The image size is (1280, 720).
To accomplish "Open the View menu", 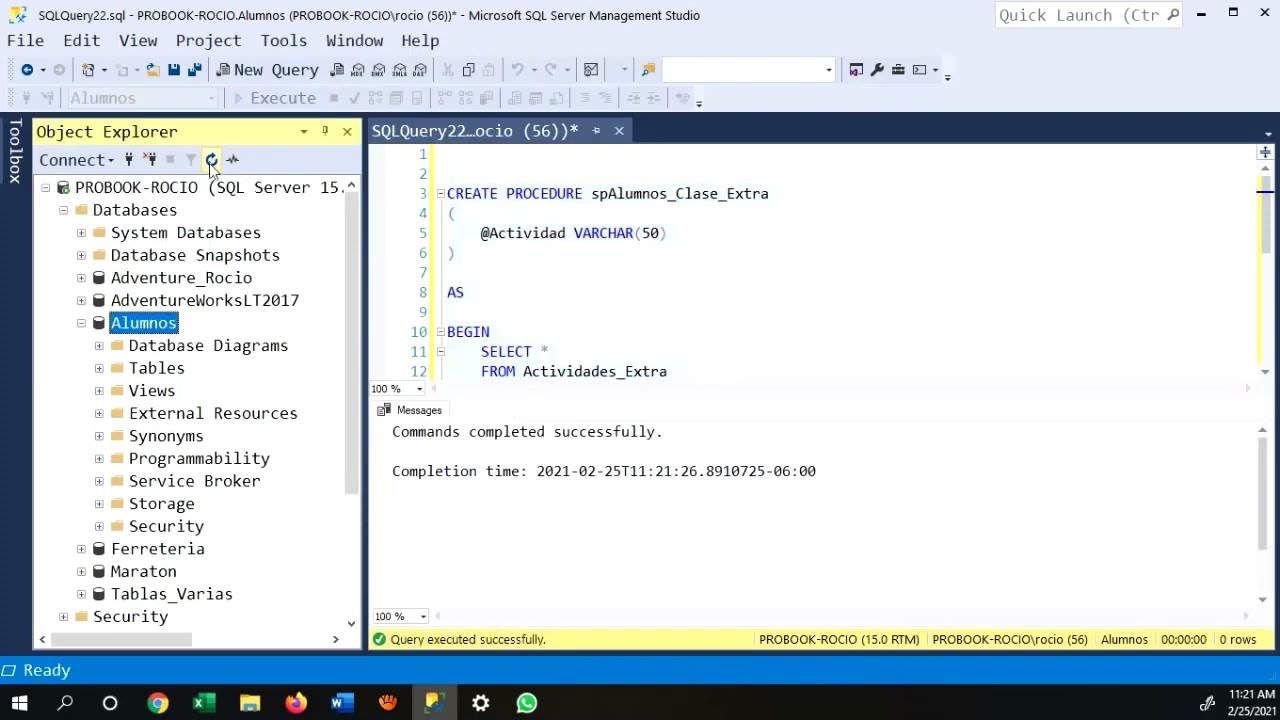I will 138,41.
